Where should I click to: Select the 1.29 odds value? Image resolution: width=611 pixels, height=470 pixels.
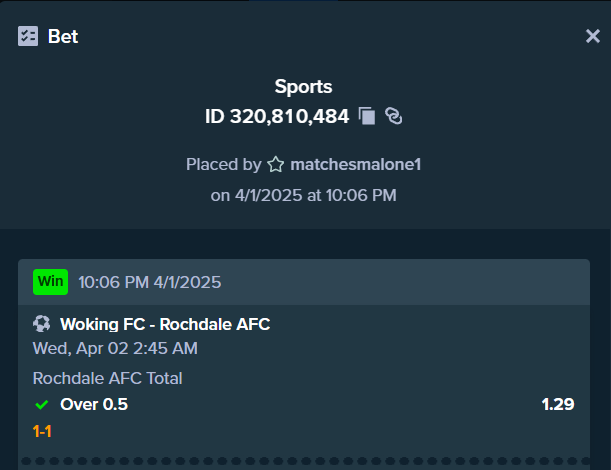click(x=558, y=404)
